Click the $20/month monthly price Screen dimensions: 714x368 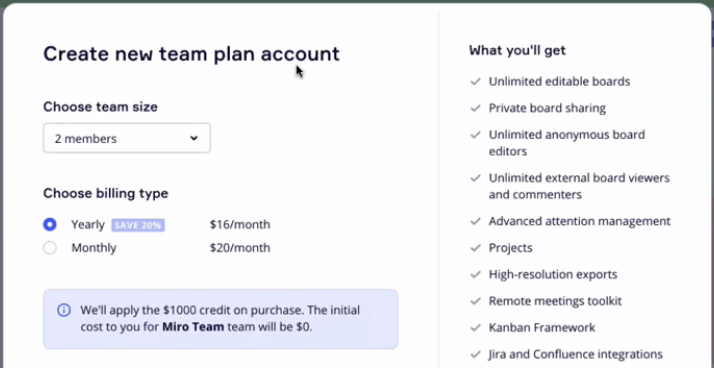(x=240, y=248)
